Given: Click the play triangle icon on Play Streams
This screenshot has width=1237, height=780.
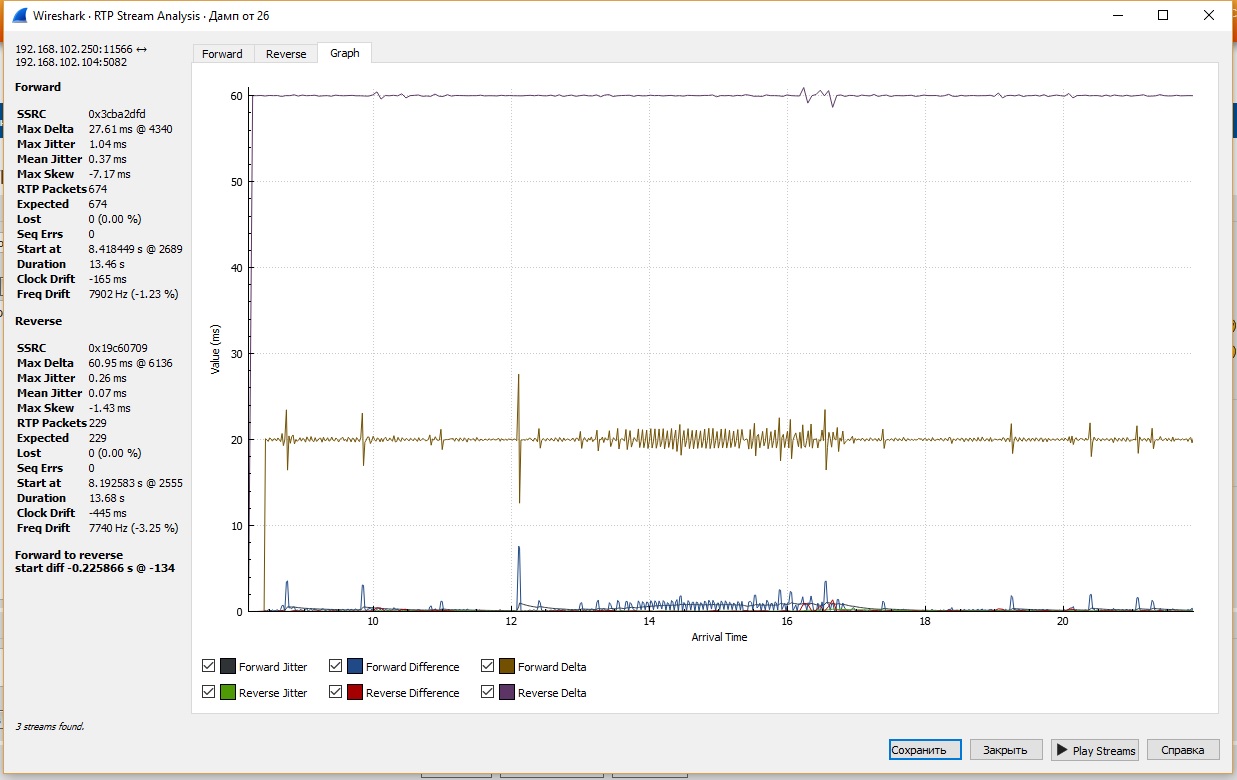Looking at the screenshot, I should tap(1062, 750).
